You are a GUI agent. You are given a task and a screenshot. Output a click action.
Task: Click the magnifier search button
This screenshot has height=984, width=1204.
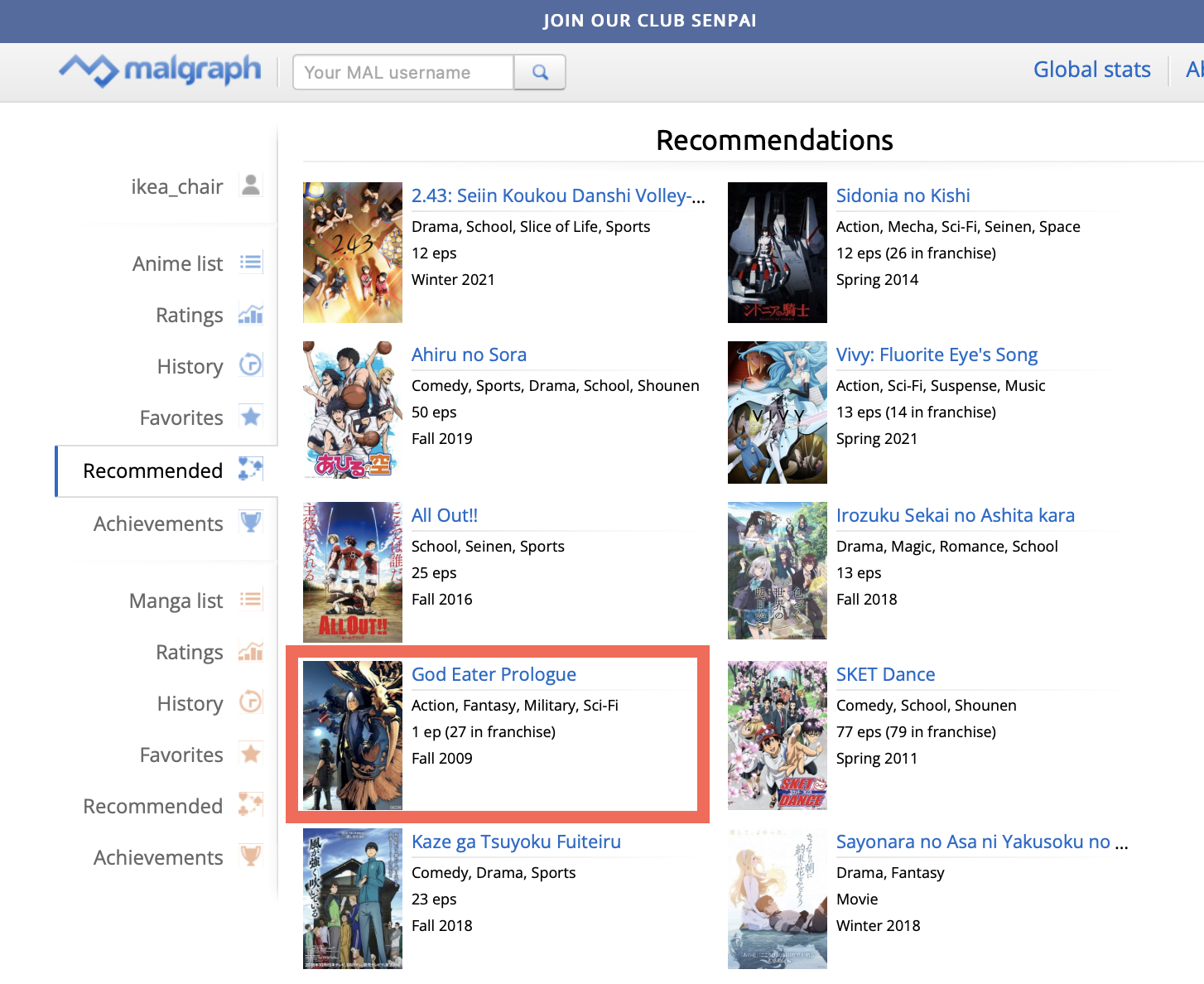(540, 72)
